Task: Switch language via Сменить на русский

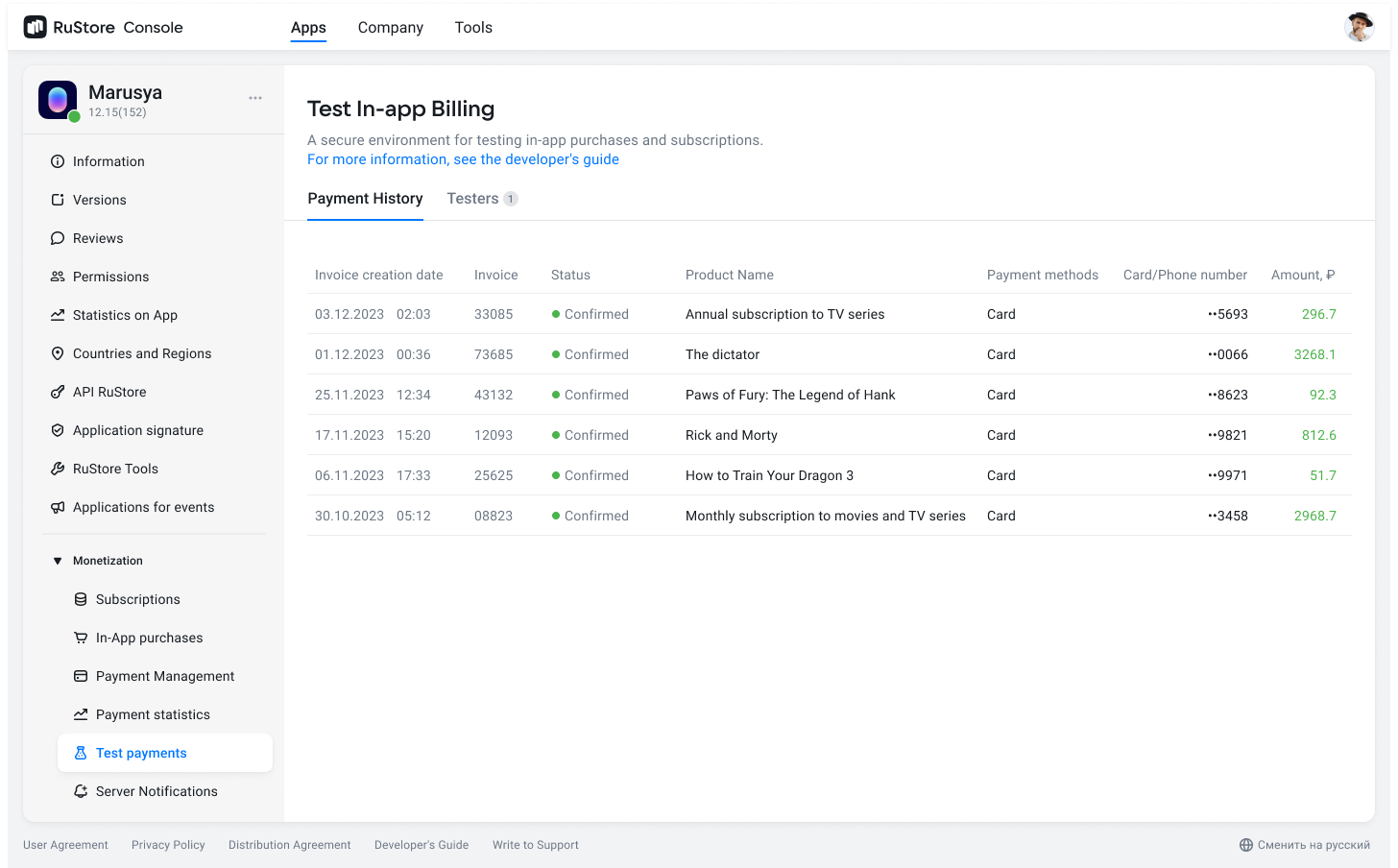Action: coord(1314,845)
